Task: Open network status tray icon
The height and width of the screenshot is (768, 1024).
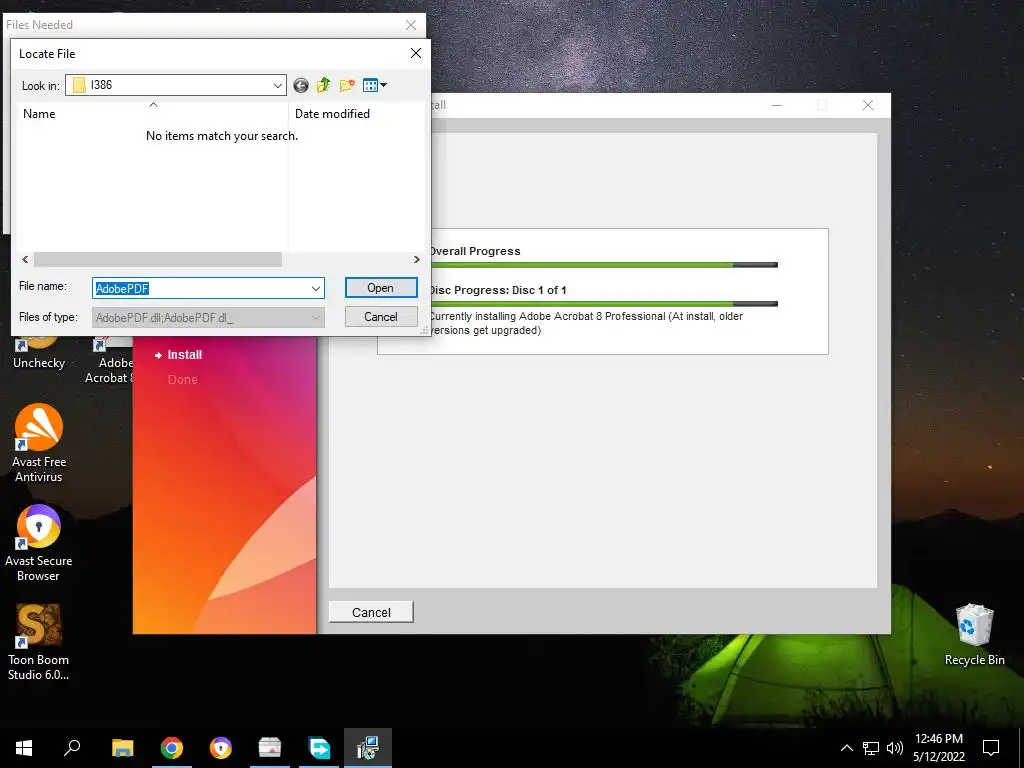Action: pyautogui.click(x=871, y=748)
